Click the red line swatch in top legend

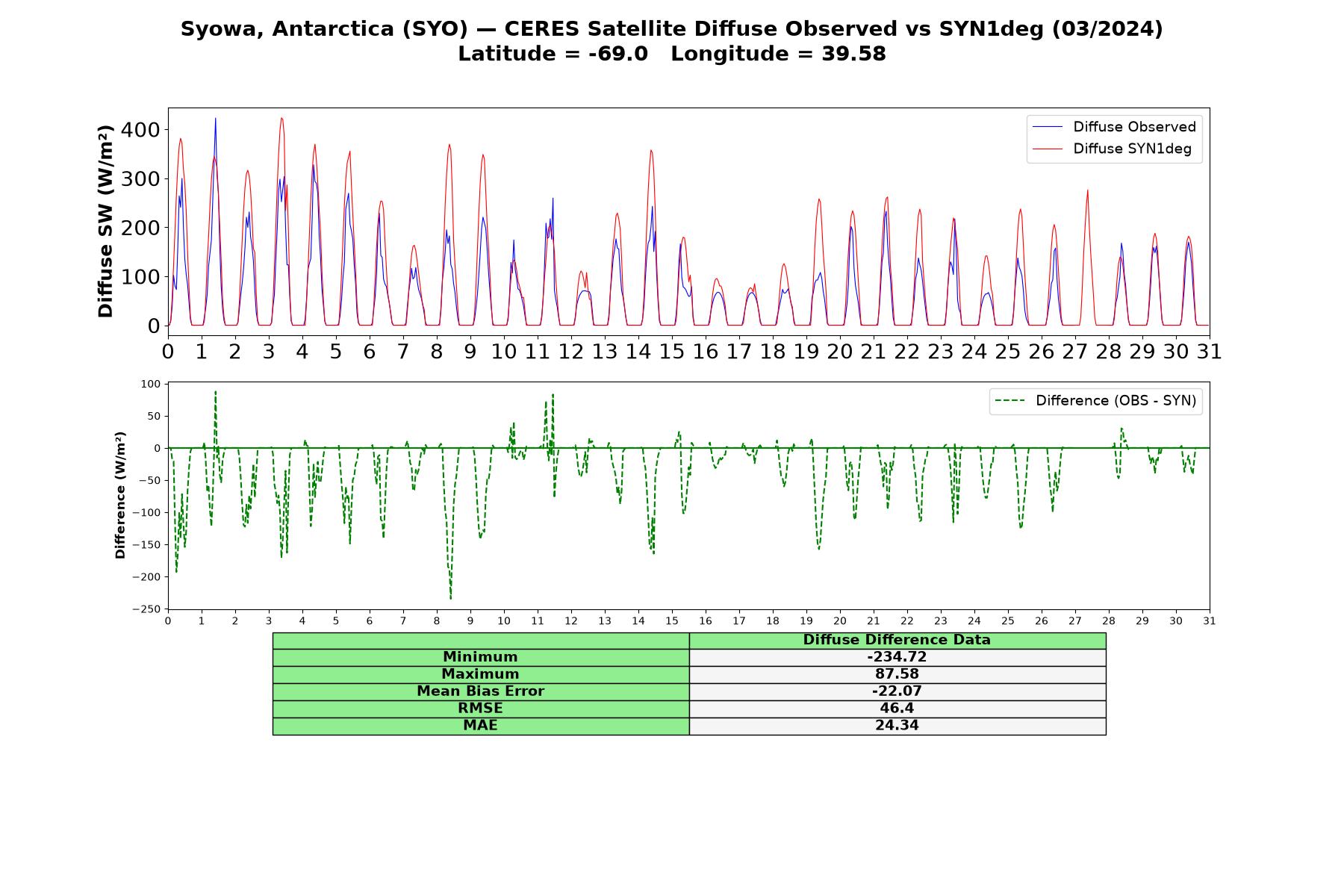click(x=1047, y=149)
